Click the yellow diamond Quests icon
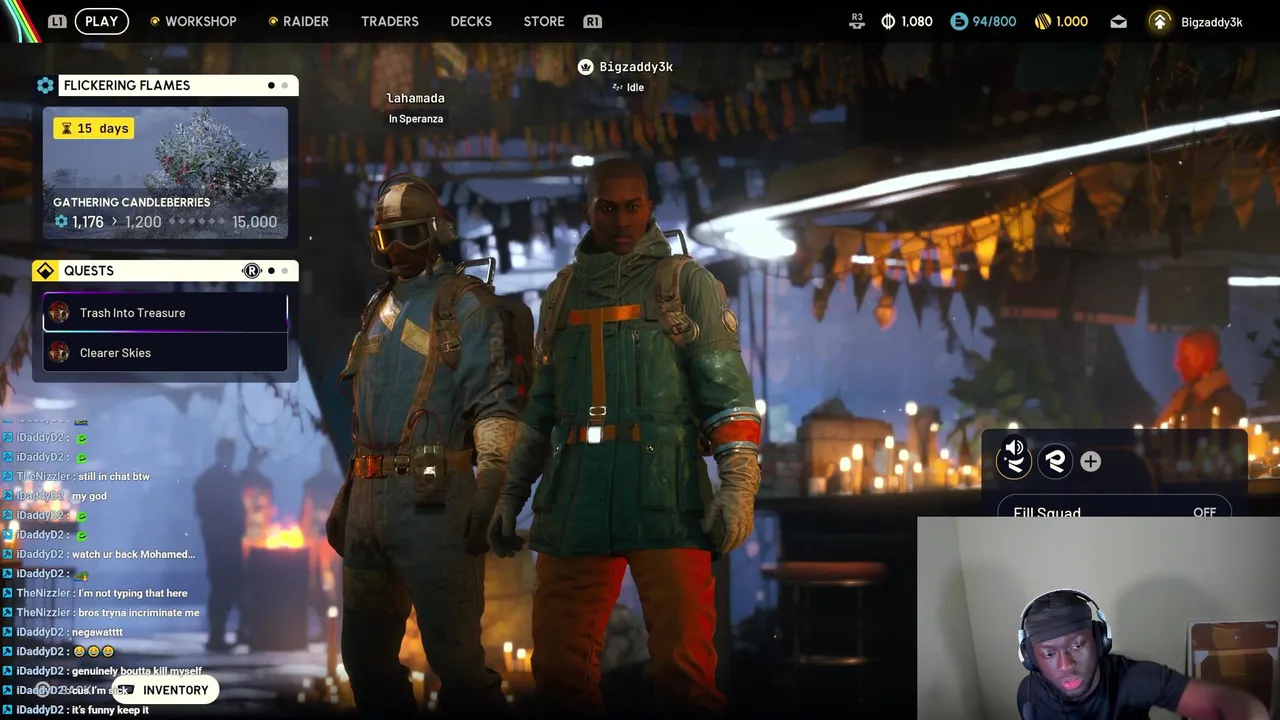Screen dimensions: 1280x720 [45, 271]
